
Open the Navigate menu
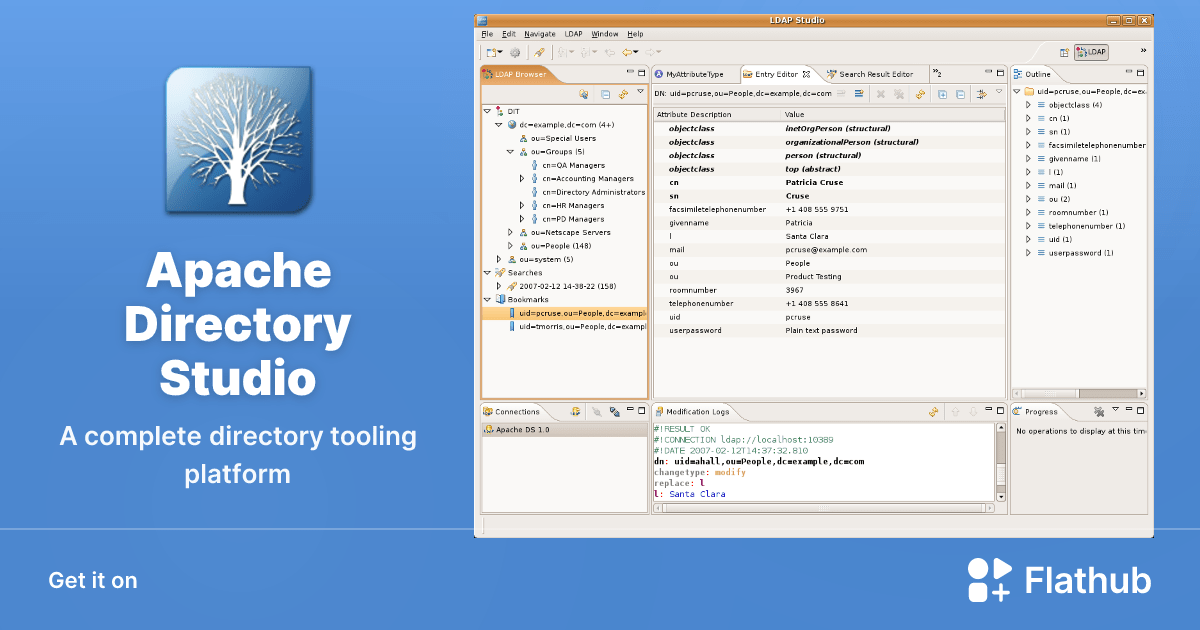coord(540,34)
